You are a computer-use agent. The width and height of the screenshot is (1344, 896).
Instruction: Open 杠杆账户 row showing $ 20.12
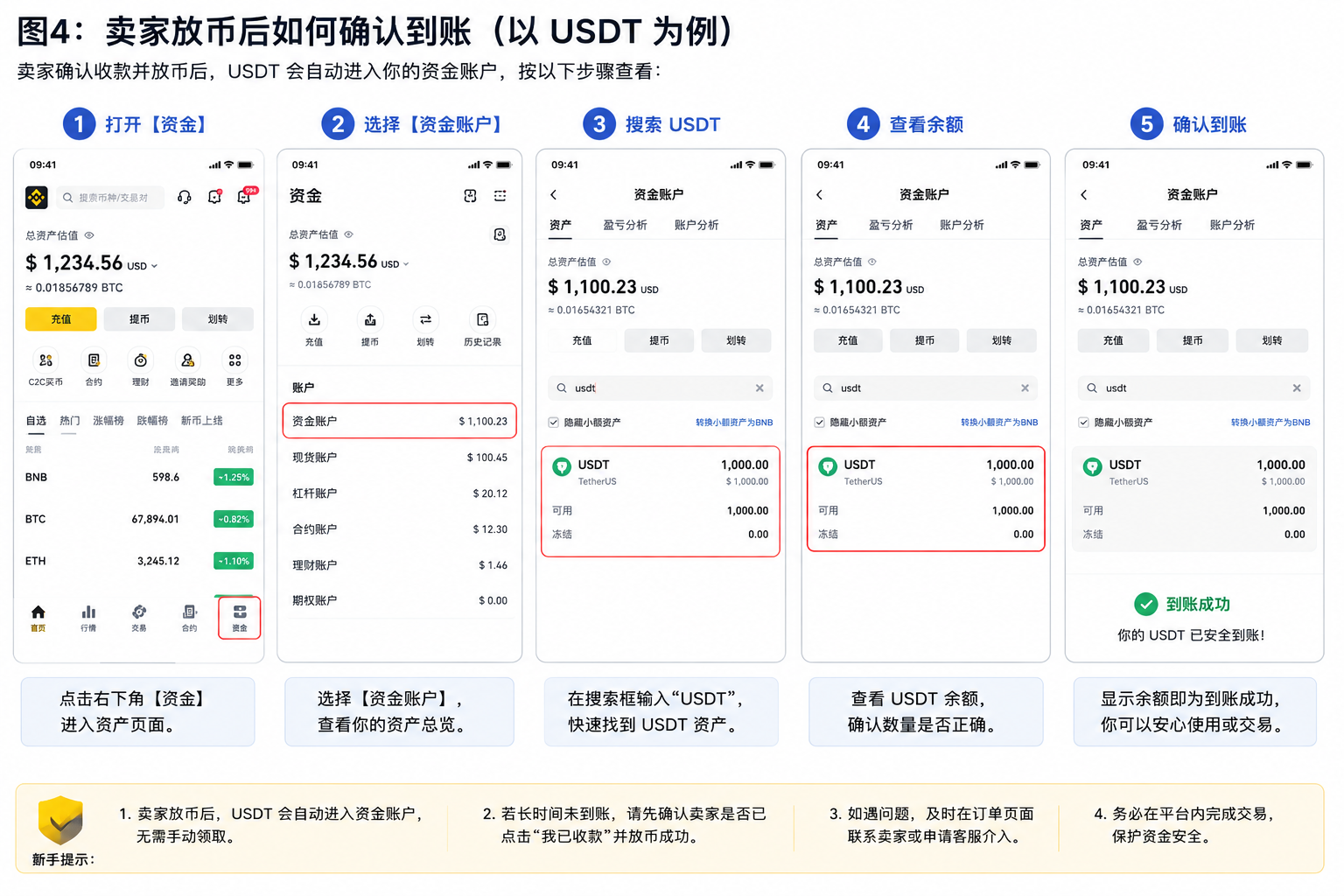[x=400, y=493]
